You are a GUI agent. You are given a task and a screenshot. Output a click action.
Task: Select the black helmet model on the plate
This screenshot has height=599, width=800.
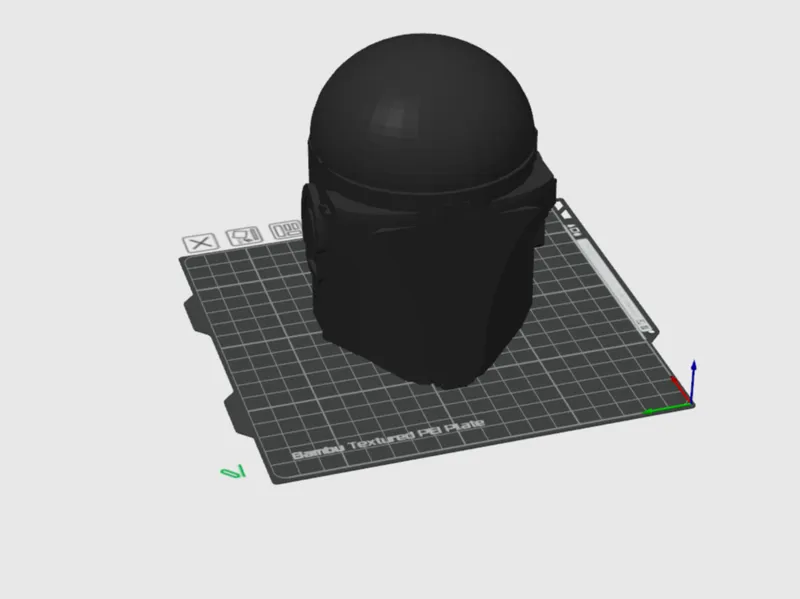pos(427,209)
